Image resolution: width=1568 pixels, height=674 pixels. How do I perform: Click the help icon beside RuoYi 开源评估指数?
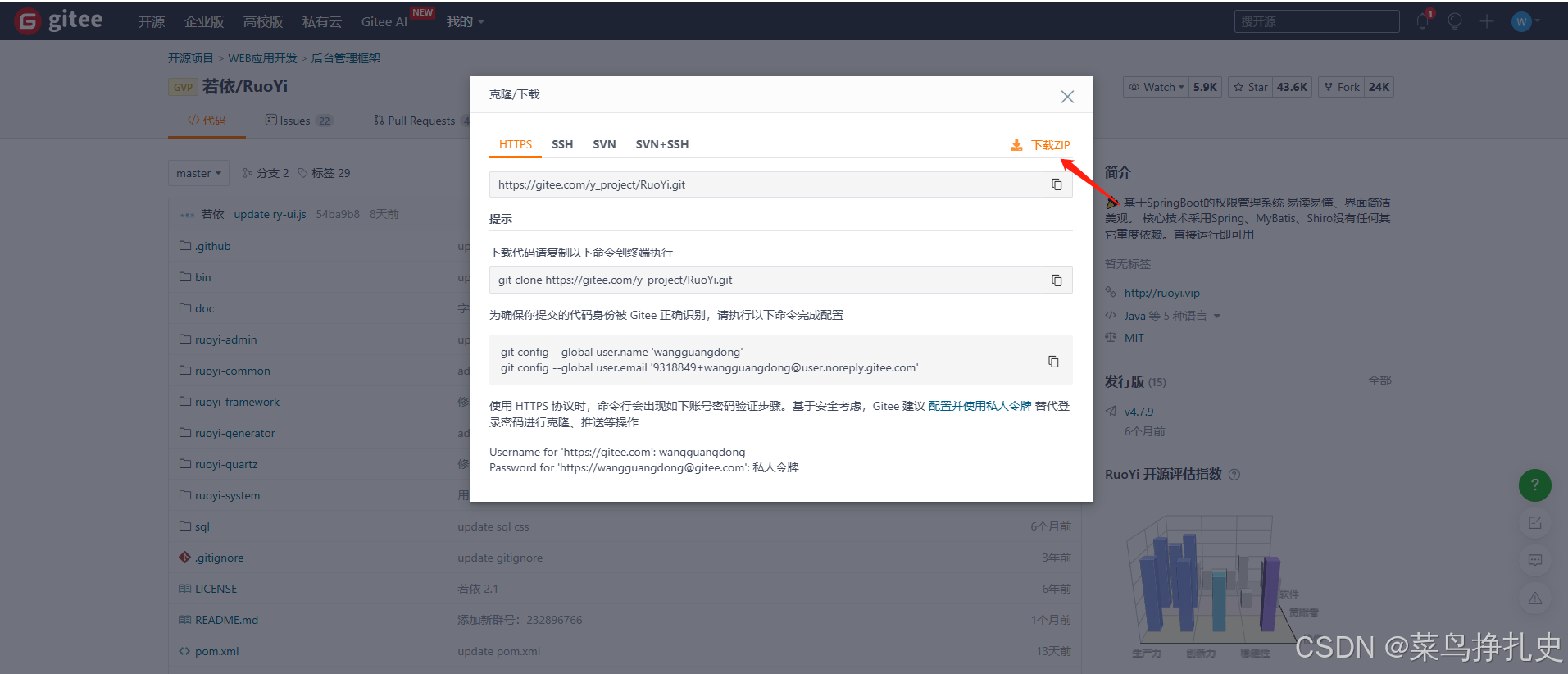click(x=1234, y=475)
